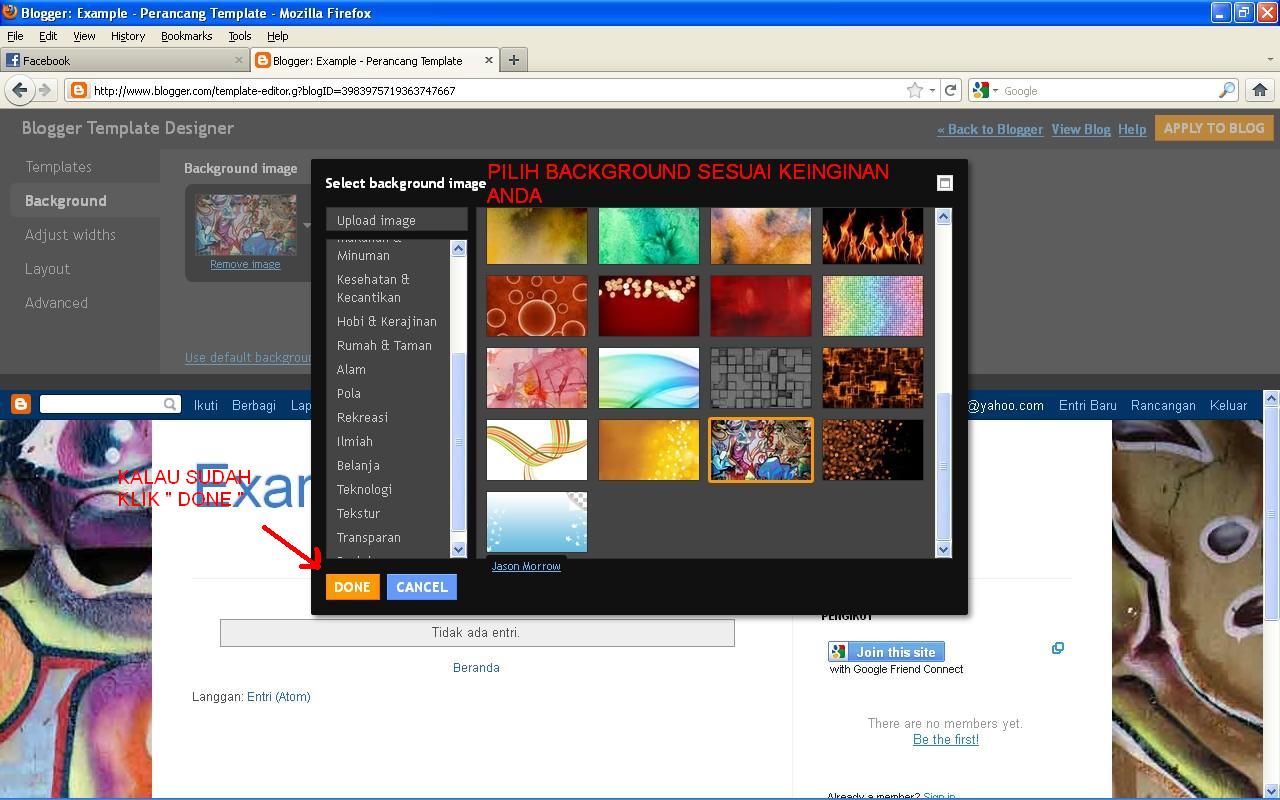Viewport: 1280px width, 800px height.
Task: Click the browser Back arrow button
Action: pyautogui.click(x=19, y=90)
